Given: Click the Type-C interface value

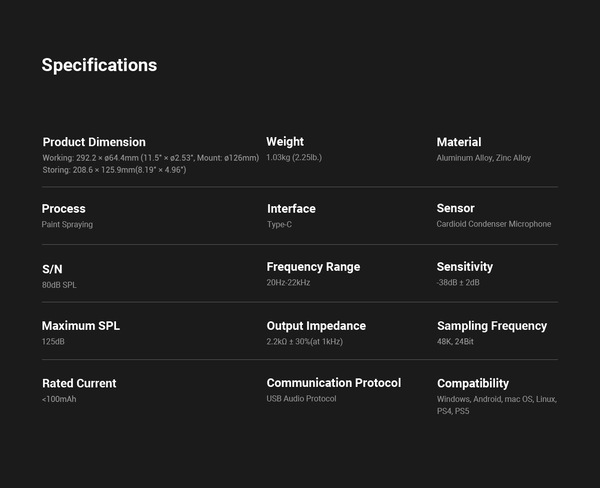Looking at the screenshot, I should [x=279, y=224].
